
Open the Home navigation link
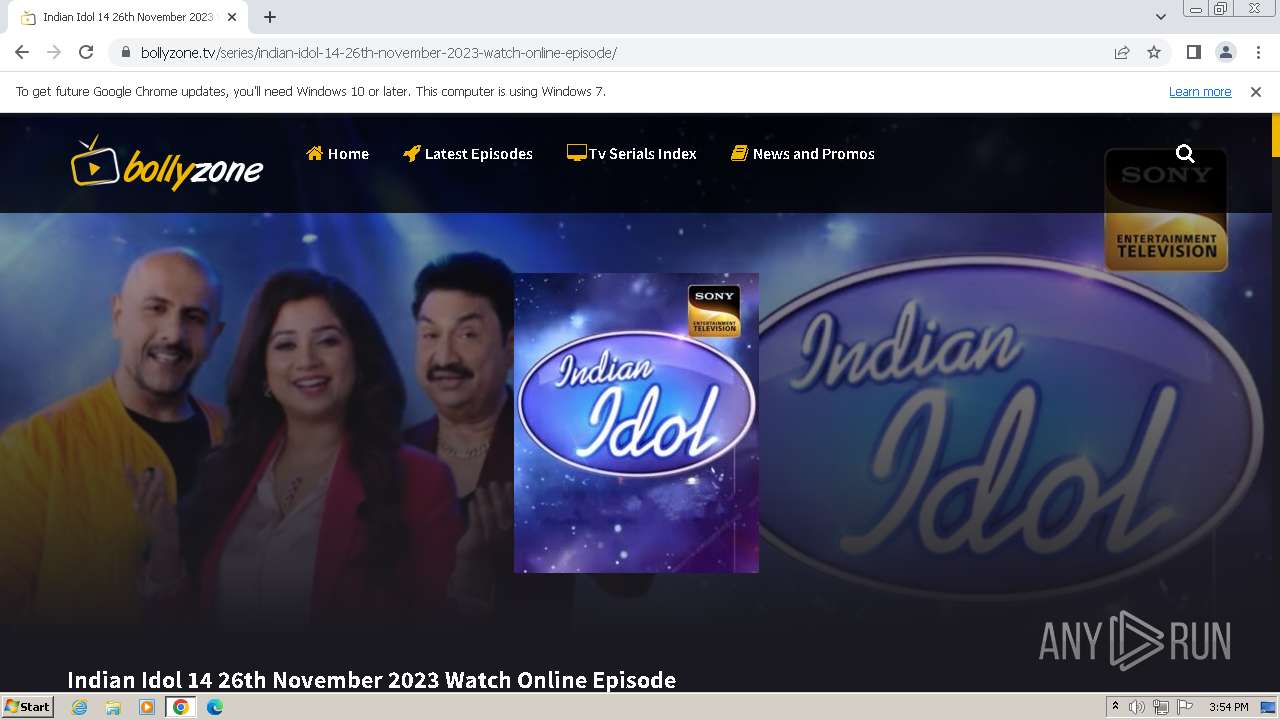pos(337,154)
